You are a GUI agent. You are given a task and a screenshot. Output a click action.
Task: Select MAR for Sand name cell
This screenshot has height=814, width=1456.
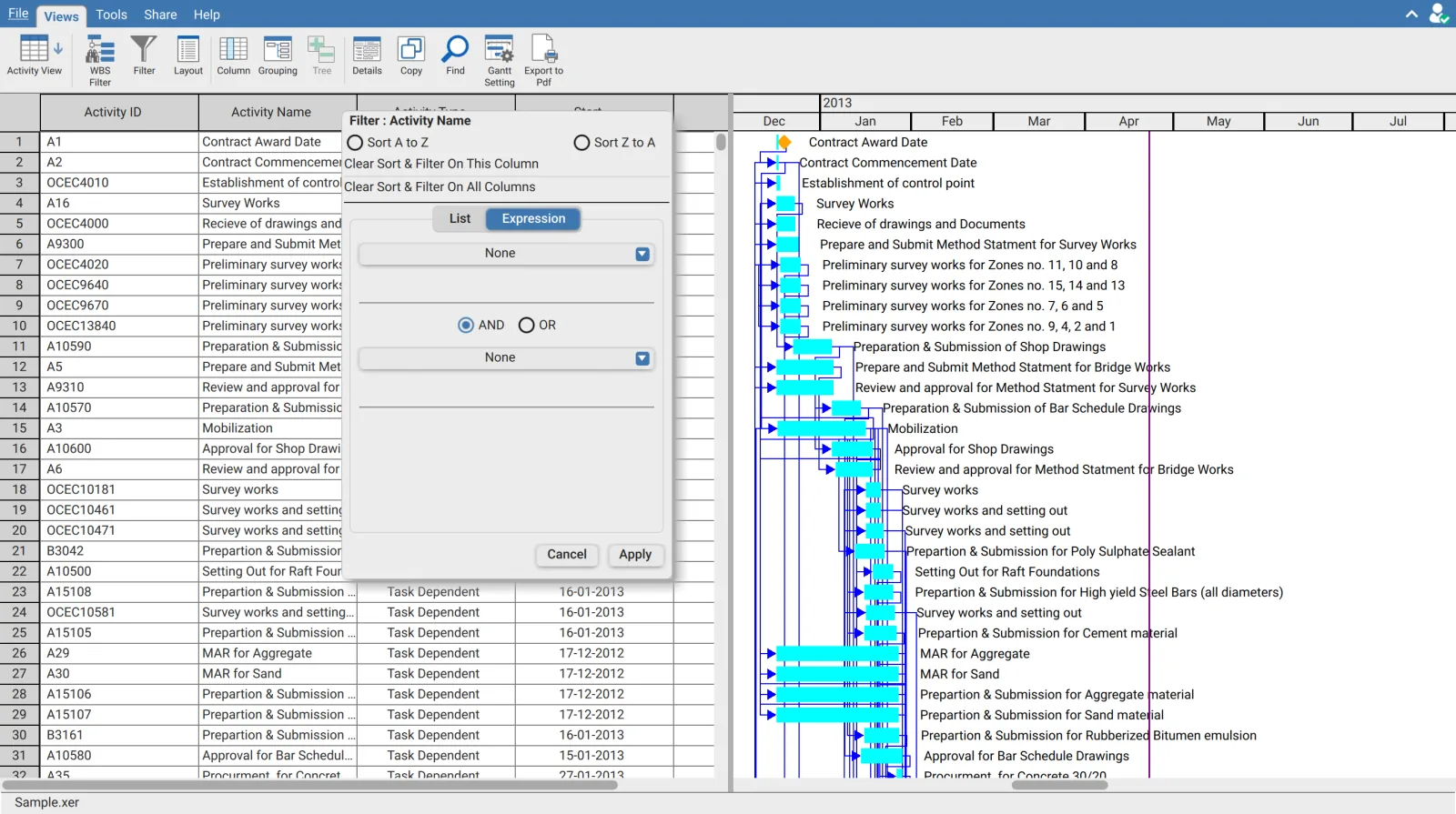click(278, 674)
